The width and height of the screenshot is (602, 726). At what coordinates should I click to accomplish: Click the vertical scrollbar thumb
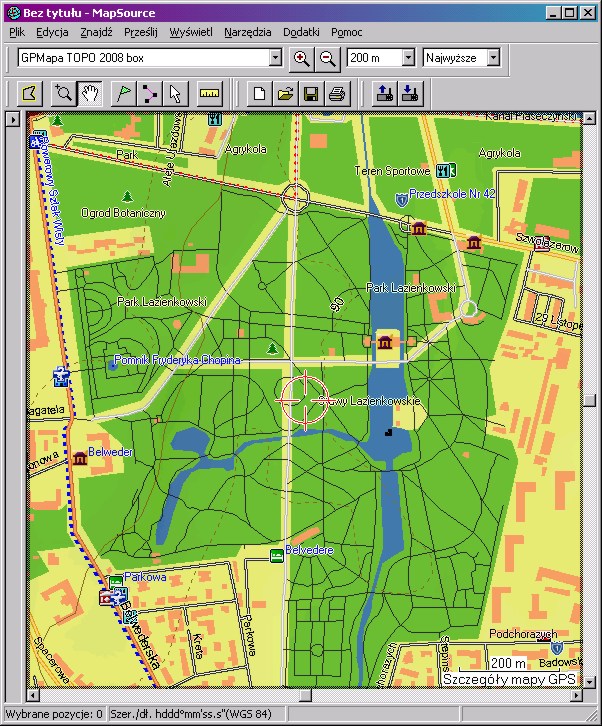point(589,401)
